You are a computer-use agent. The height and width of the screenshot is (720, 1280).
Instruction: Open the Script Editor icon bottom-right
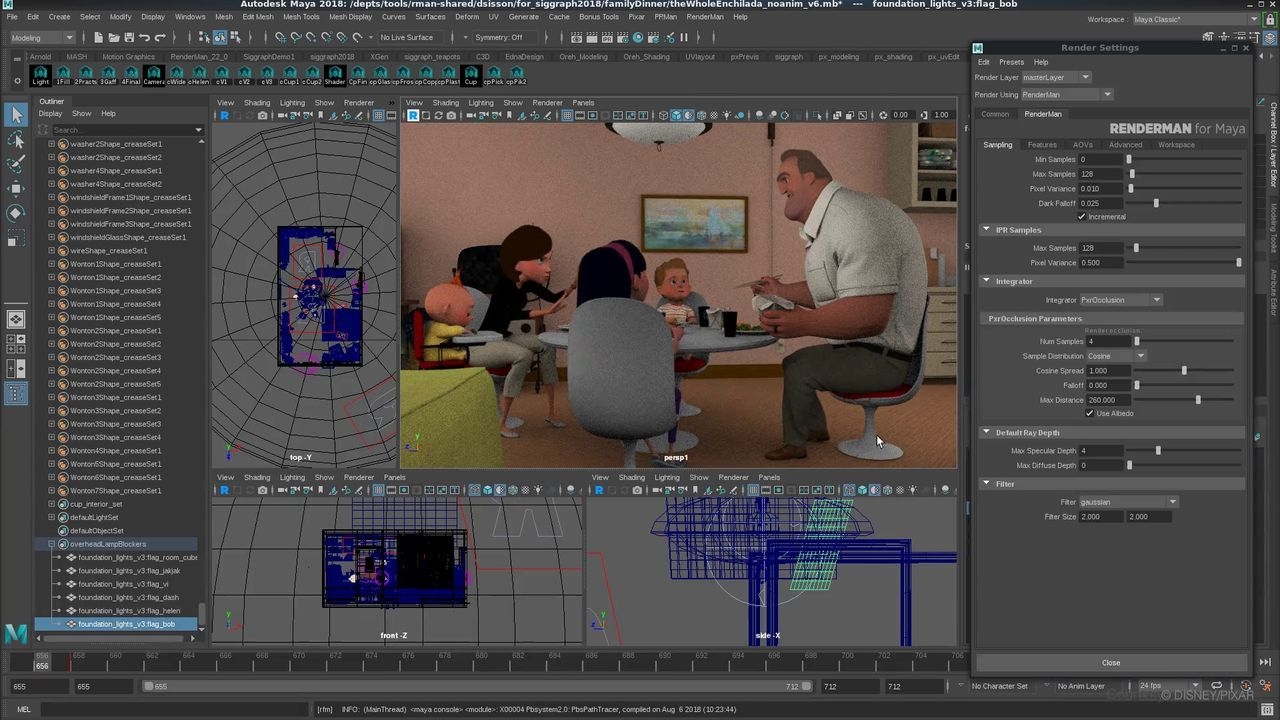(x=1265, y=709)
